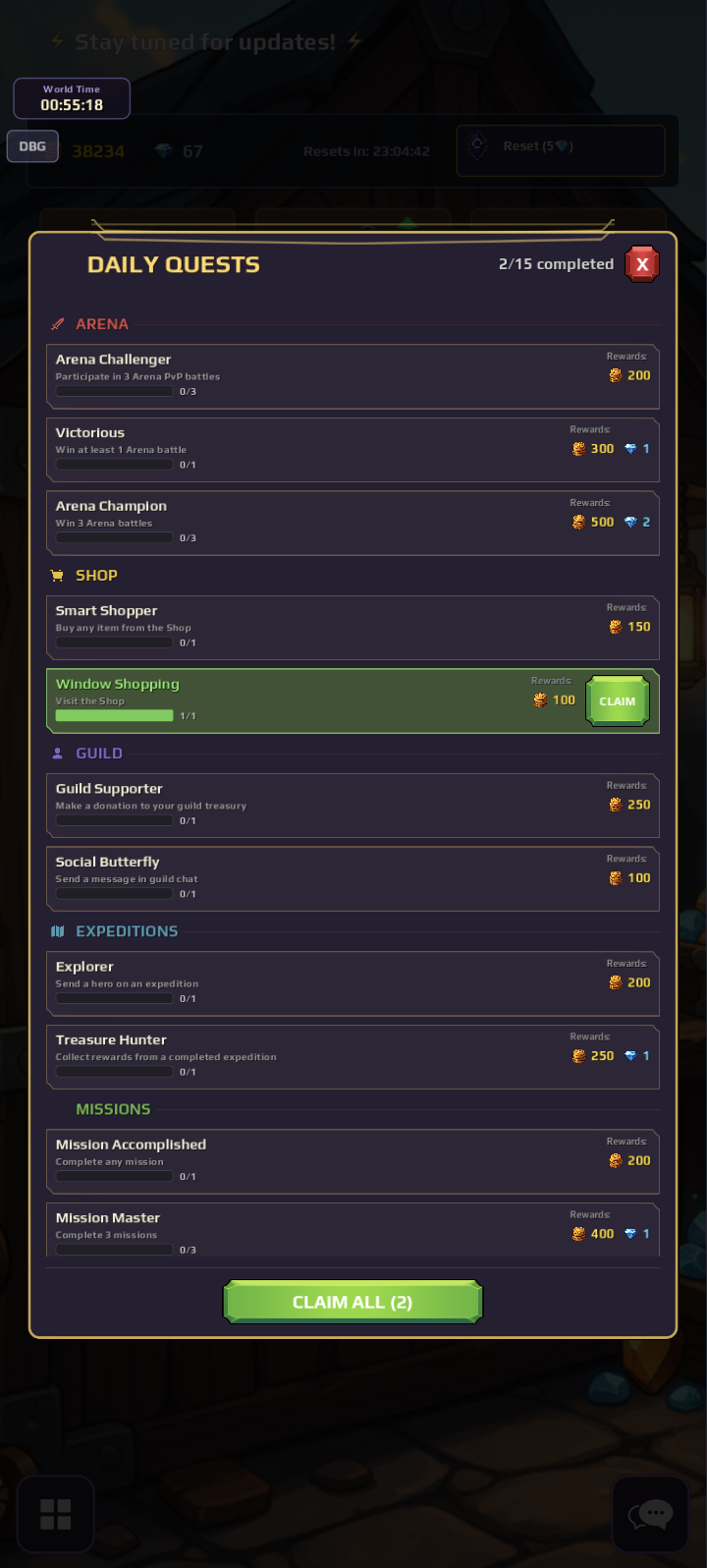Close the Daily Quests window
The image size is (707, 1568).
[x=642, y=263]
